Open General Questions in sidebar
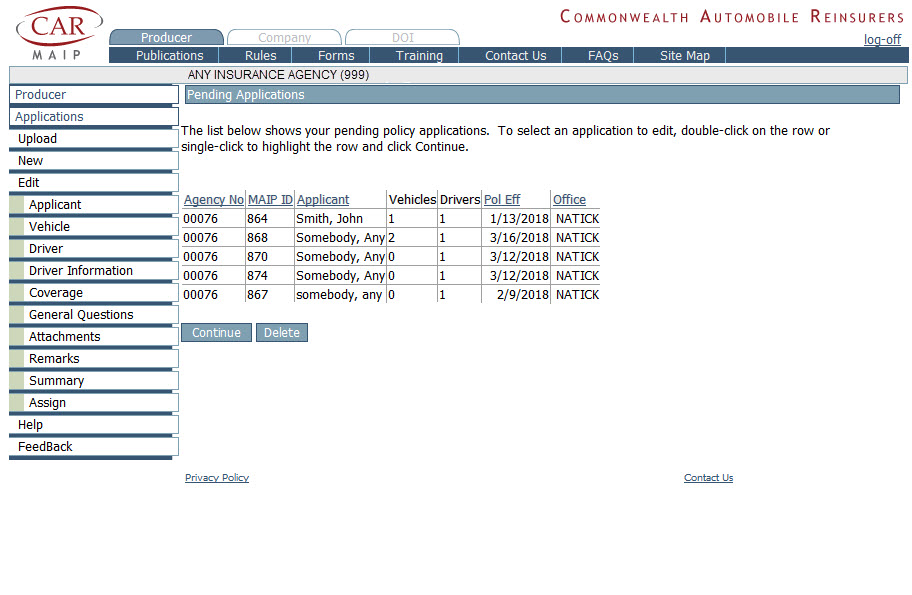 point(81,315)
